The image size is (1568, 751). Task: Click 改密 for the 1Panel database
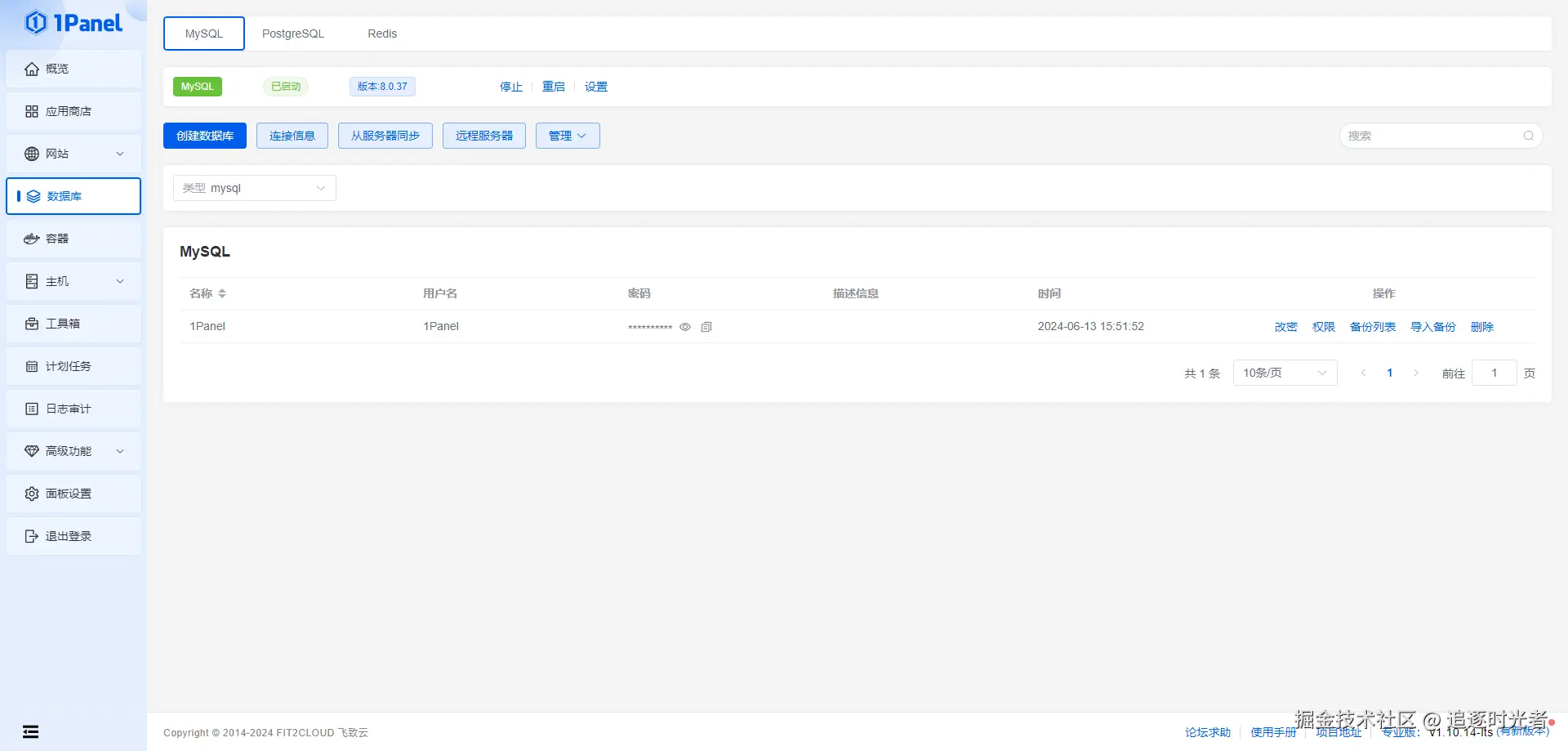[1286, 327]
